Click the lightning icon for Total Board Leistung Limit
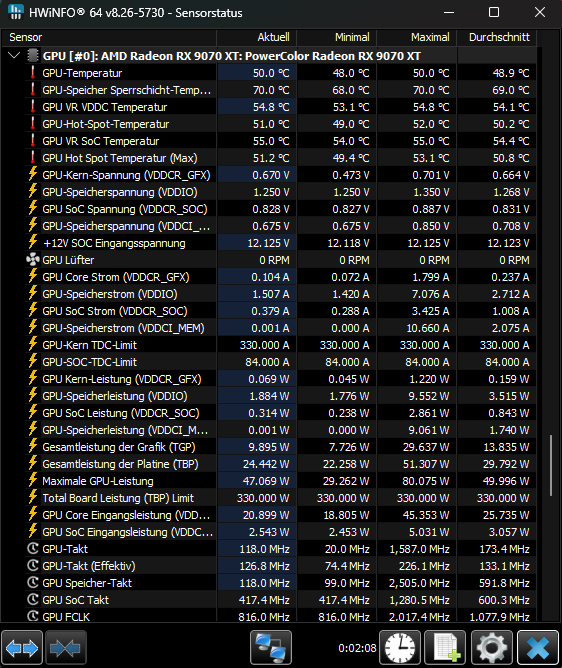Screen dimensions: 562x668 pos(33,498)
